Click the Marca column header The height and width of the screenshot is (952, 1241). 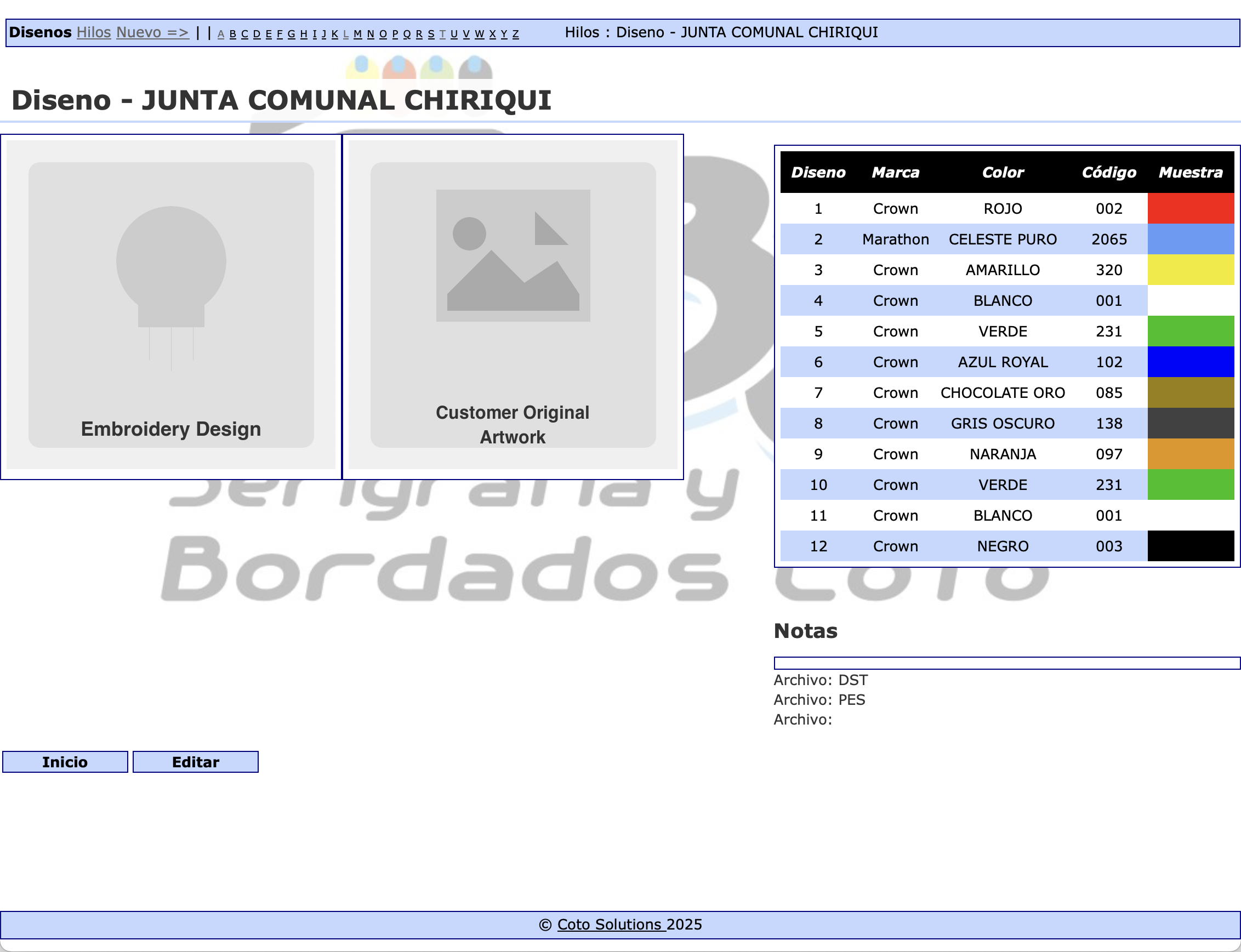[895, 172]
